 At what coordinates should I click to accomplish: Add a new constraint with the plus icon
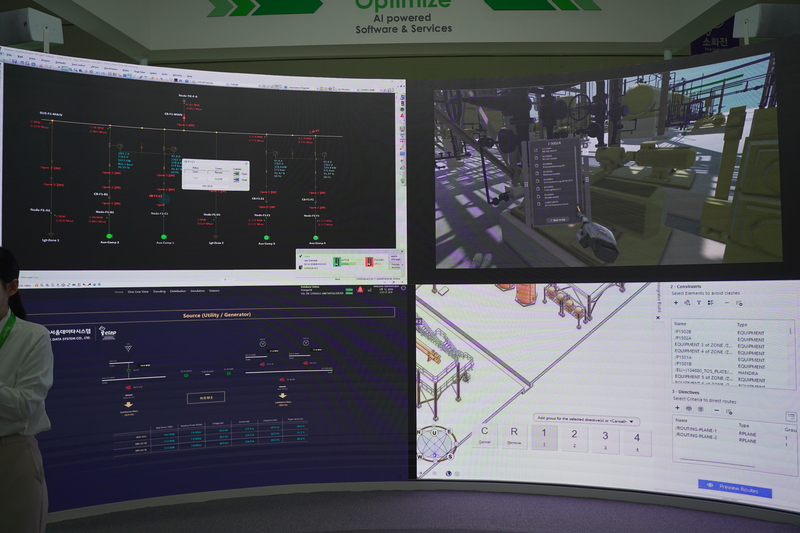pyautogui.click(x=677, y=301)
